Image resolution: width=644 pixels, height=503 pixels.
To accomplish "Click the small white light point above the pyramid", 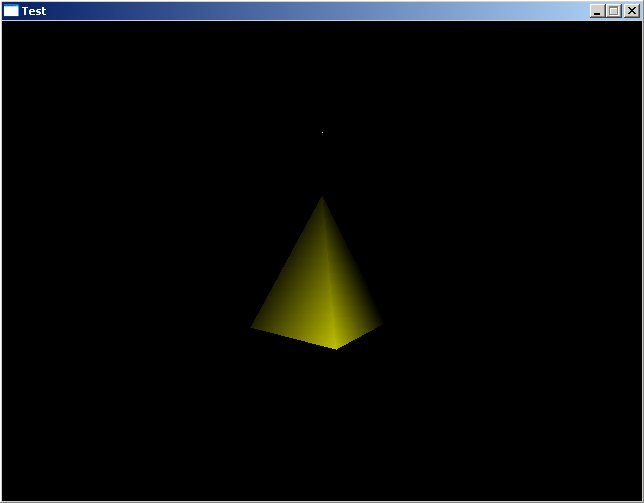I will (x=322, y=132).
